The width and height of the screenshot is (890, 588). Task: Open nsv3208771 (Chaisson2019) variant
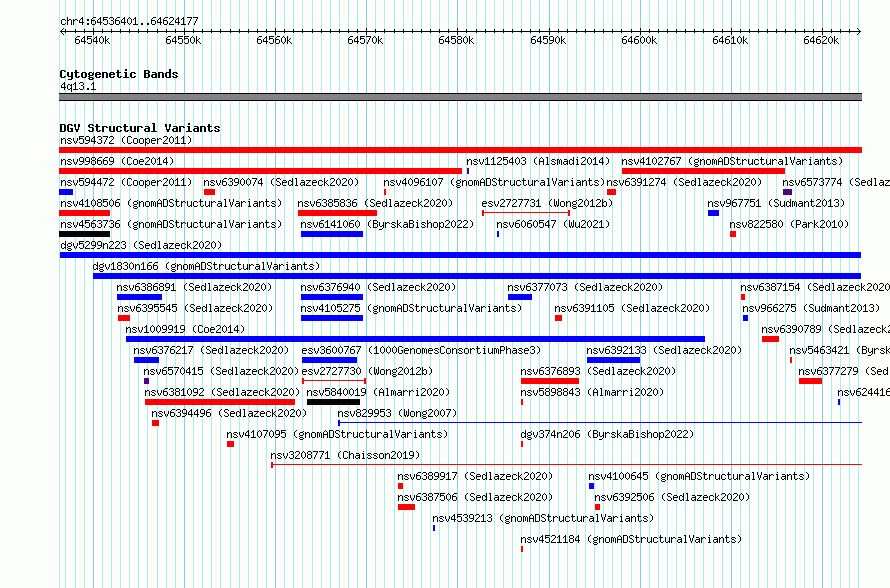[345, 455]
